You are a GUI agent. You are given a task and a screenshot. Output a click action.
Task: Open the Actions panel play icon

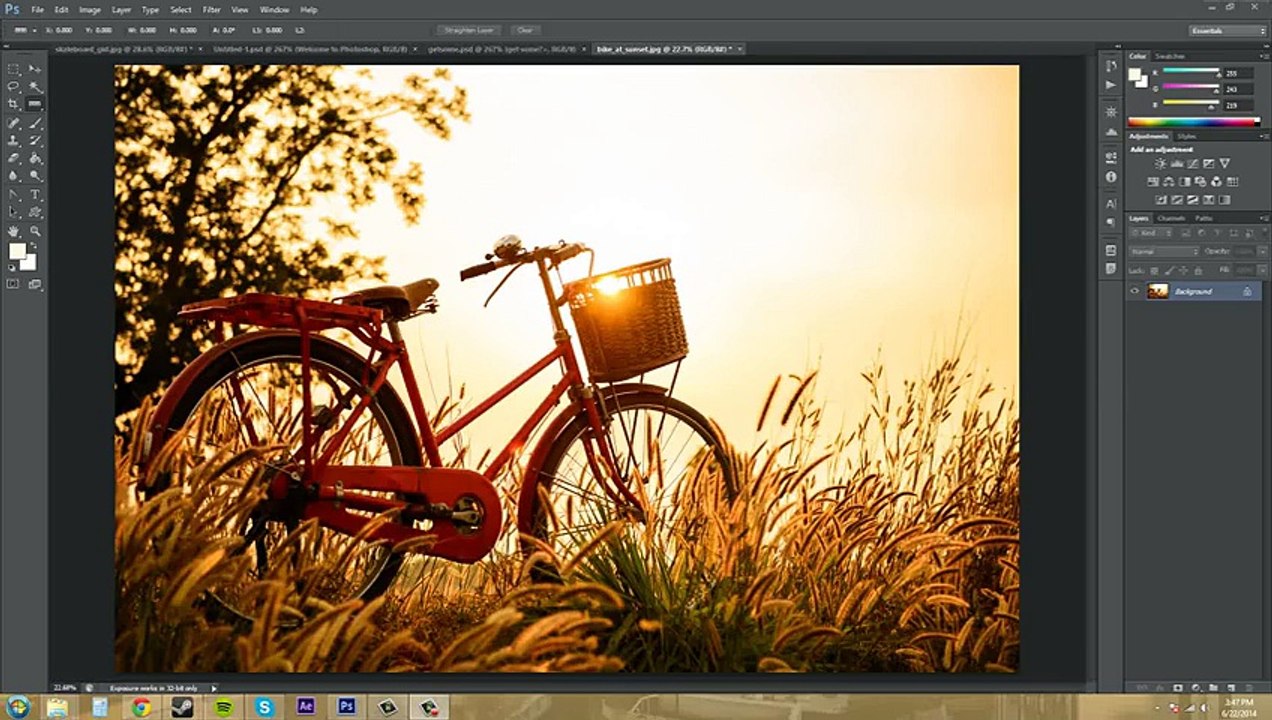click(1111, 85)
